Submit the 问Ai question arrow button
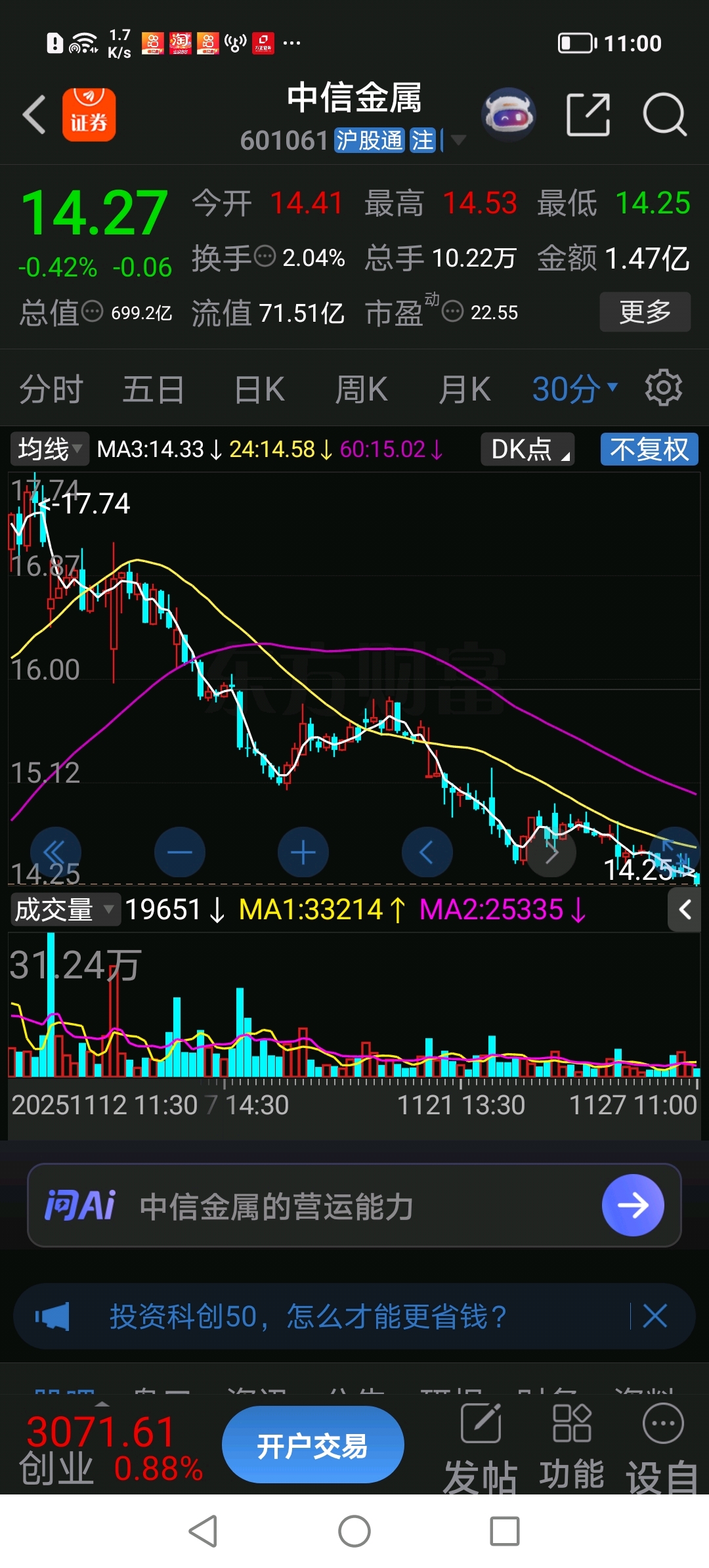This screenshot has height=1568, width=709. [x=633, y=1205]
